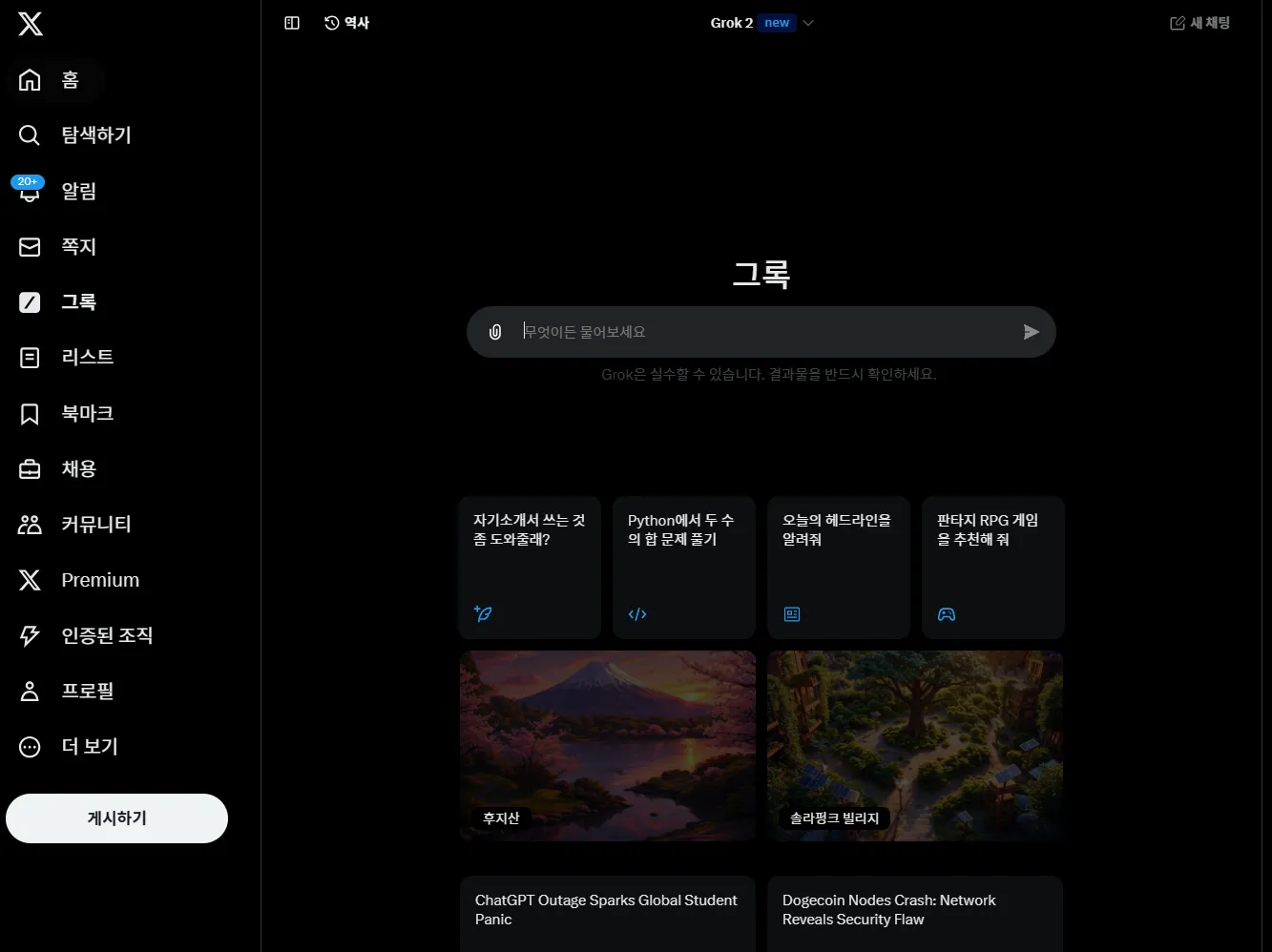Viewport: 1272px width, 952px height.
Task: Select the Python 두 수의 합 prompt card
Action: 683,567
